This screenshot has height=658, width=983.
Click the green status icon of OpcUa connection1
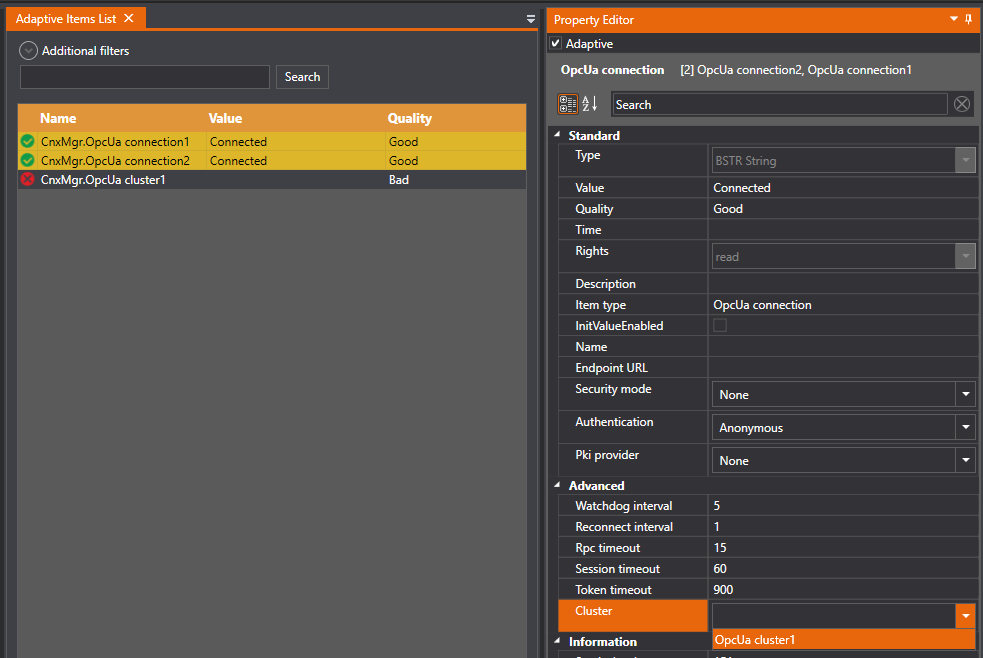click(x=28, y=142)
